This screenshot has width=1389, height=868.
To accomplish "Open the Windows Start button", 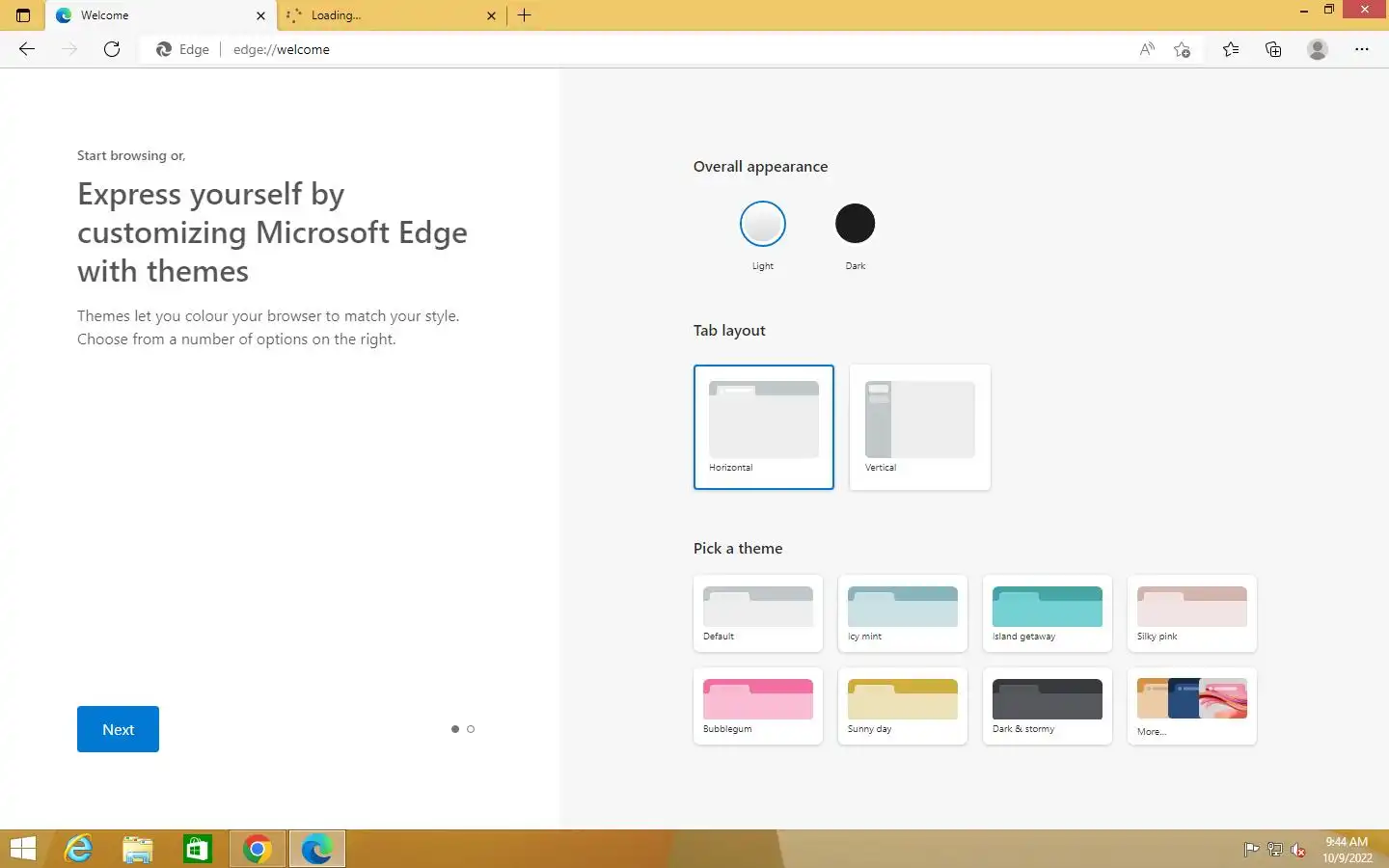I will tap(23, 849).
